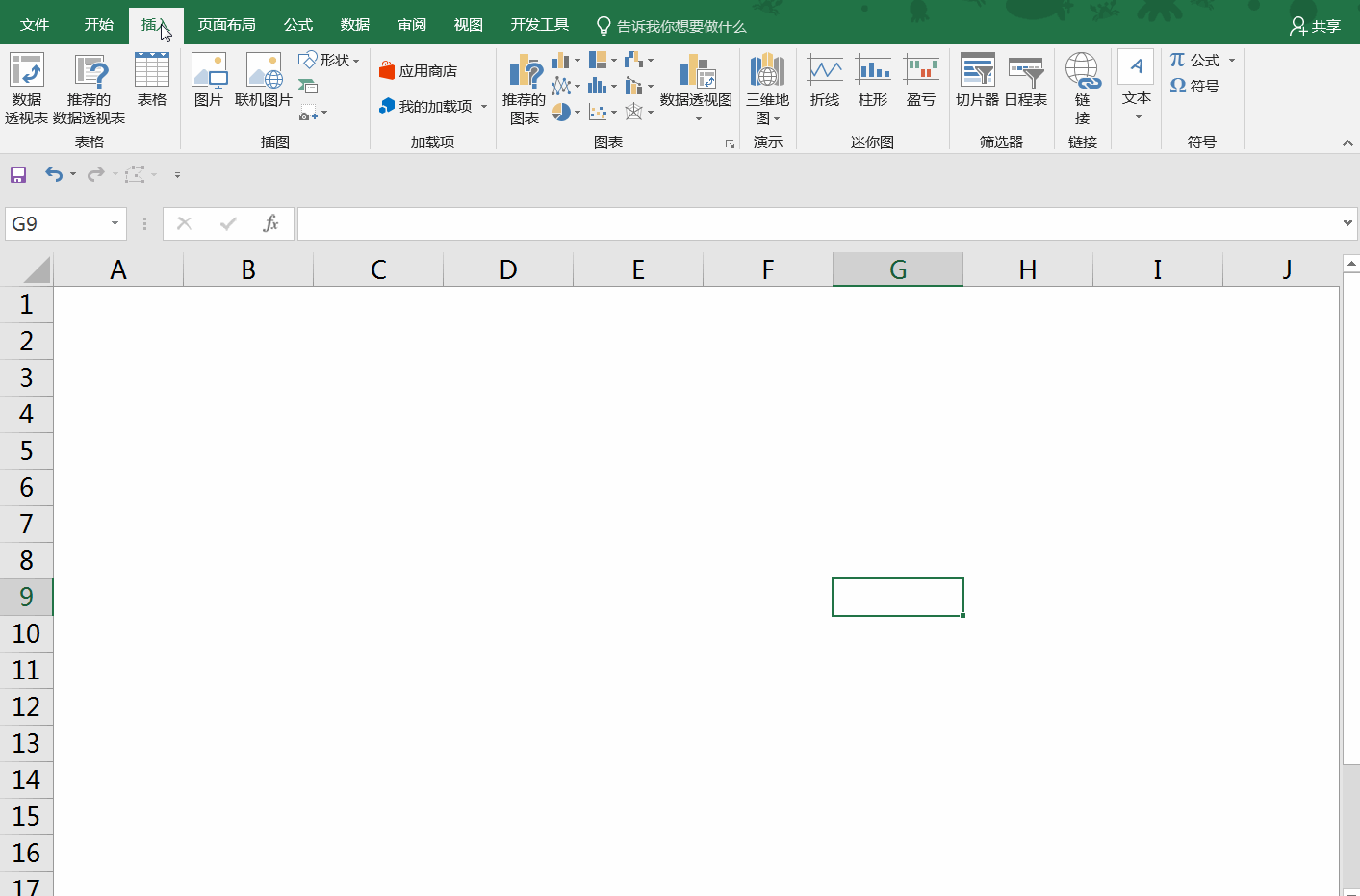This screenshot has width=1360, height=896.
Task: Insert a Hyperlink (链接)
Action: point(1082,89)
